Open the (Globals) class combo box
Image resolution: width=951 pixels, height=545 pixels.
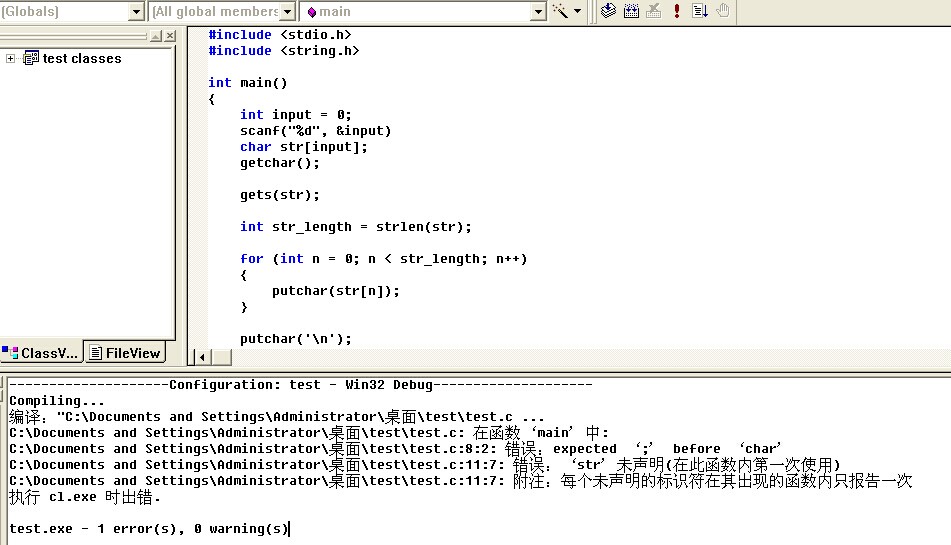tap(136, 12)
